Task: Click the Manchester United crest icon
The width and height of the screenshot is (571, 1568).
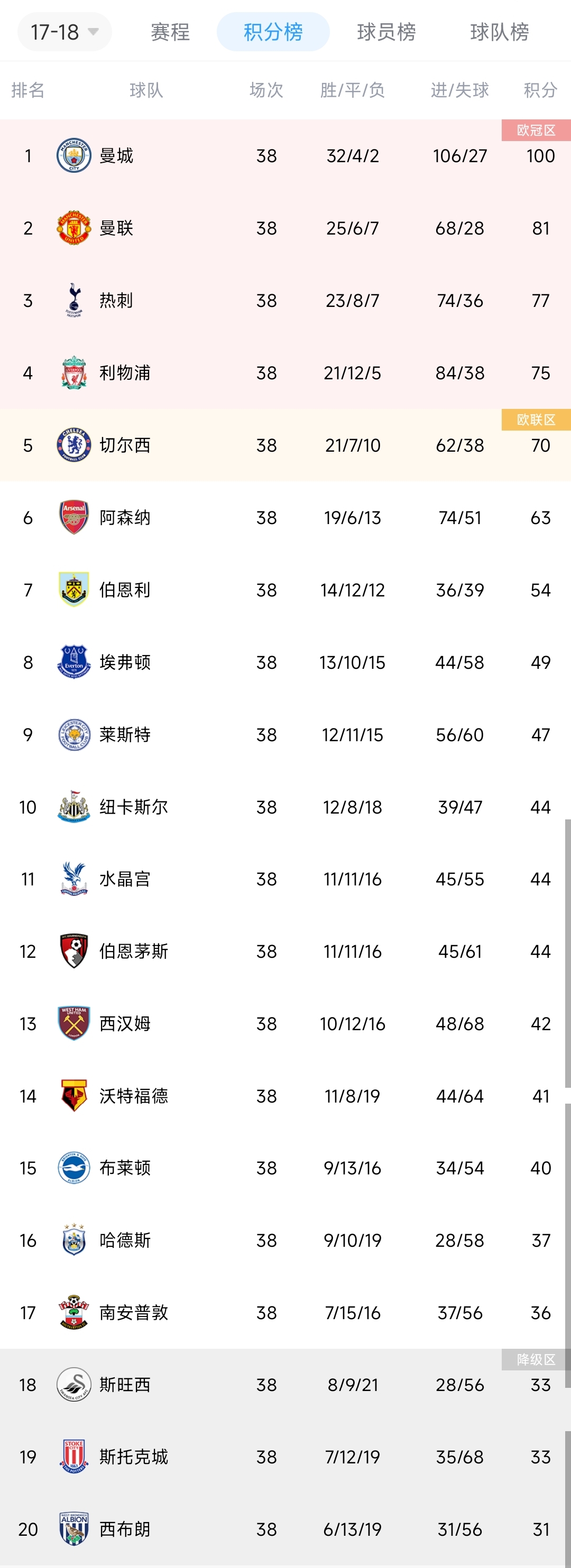Action: 73,228
